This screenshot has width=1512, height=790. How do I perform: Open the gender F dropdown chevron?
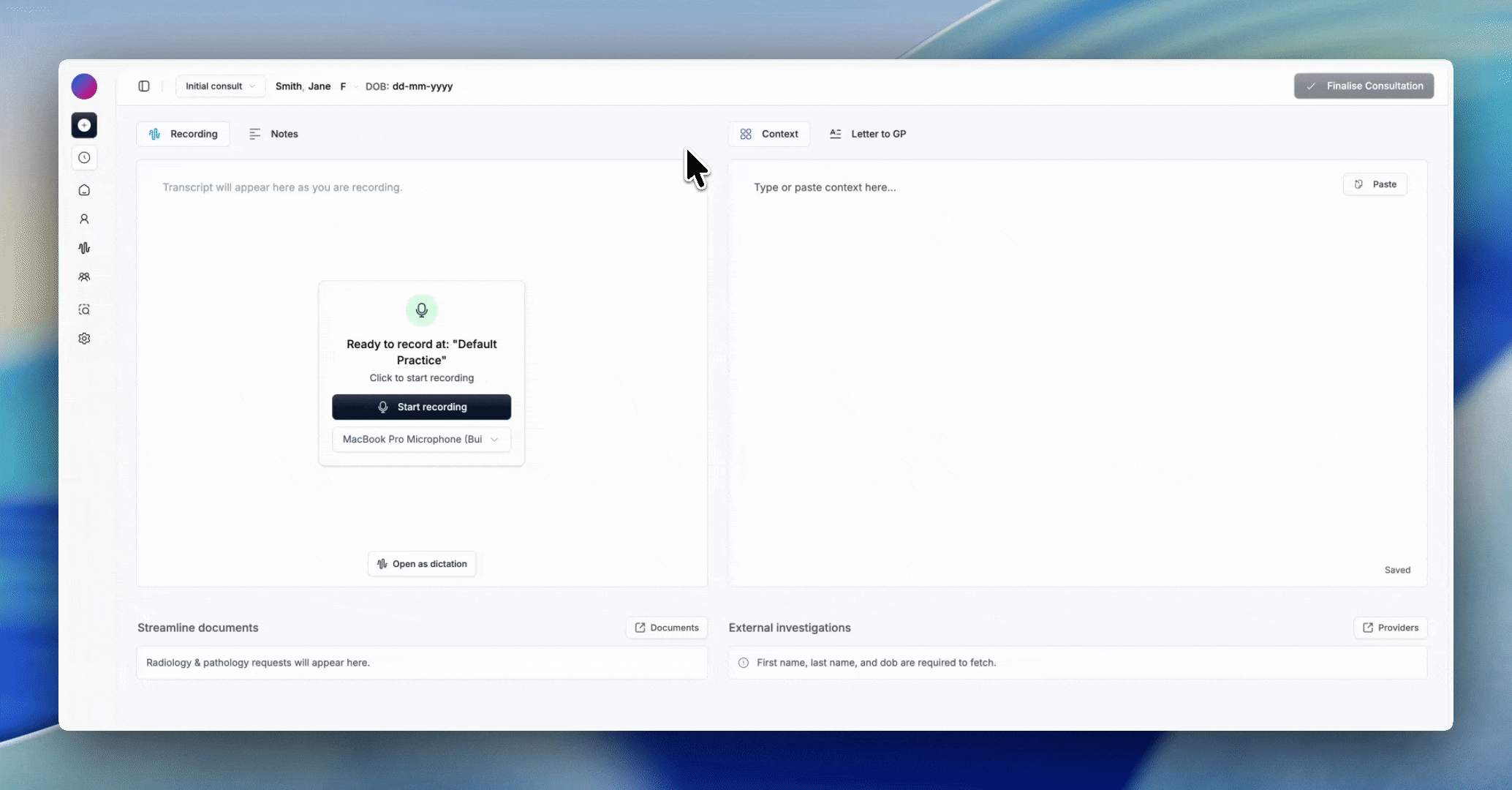[x=356, y=87]
